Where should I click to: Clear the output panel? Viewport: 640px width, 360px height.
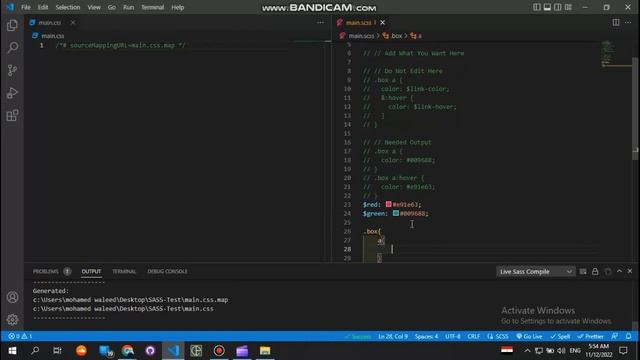[x=583, y=271]
